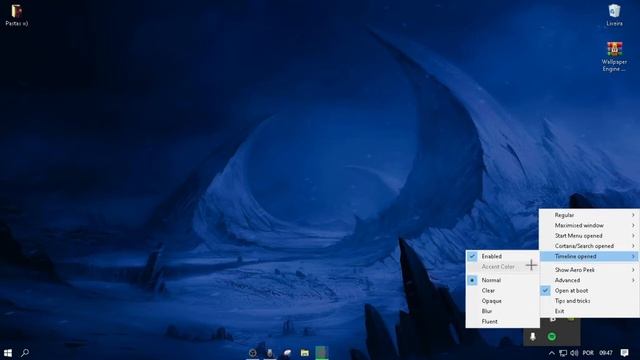Open File Explorer from the taskbar
The width and height of the screenshot is (640, 360).
click(x=304, y=353)
